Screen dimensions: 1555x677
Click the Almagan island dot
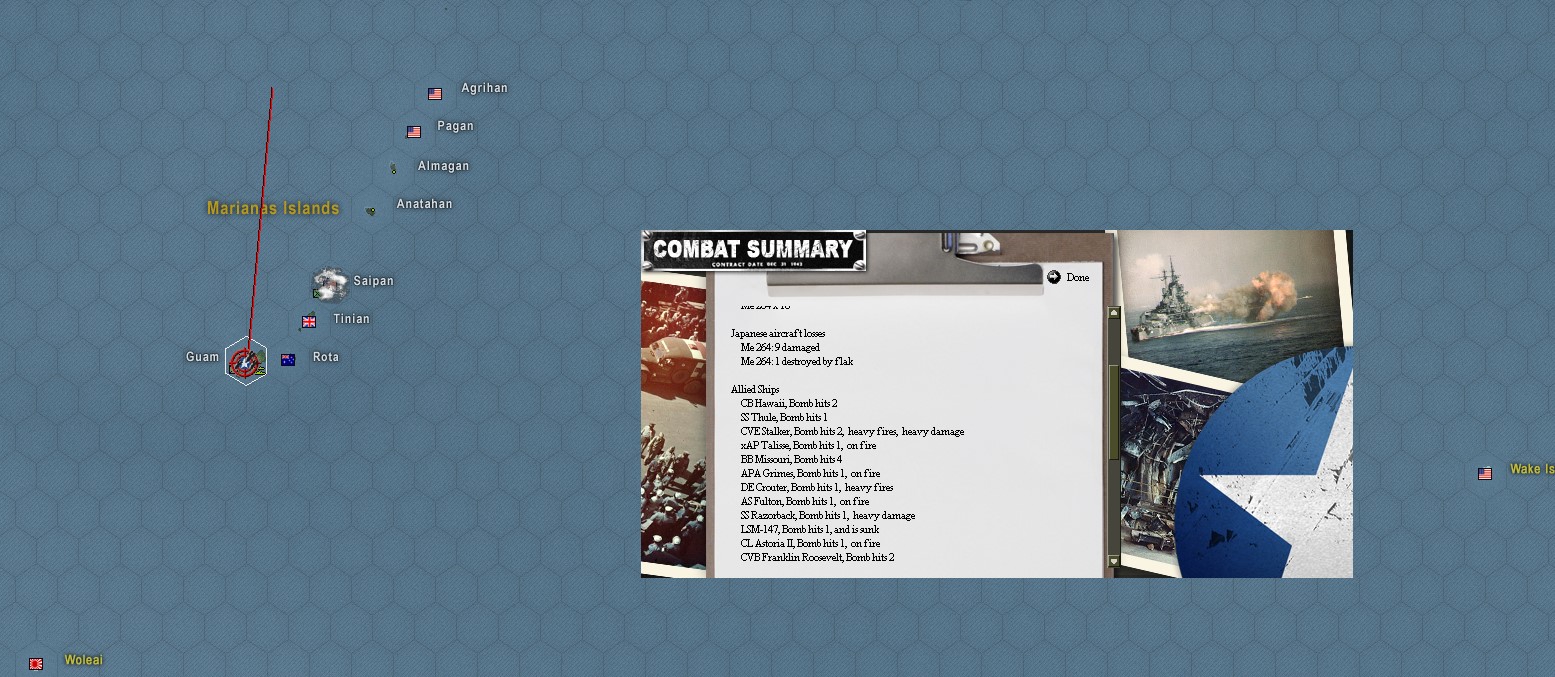tap(393, 169)
